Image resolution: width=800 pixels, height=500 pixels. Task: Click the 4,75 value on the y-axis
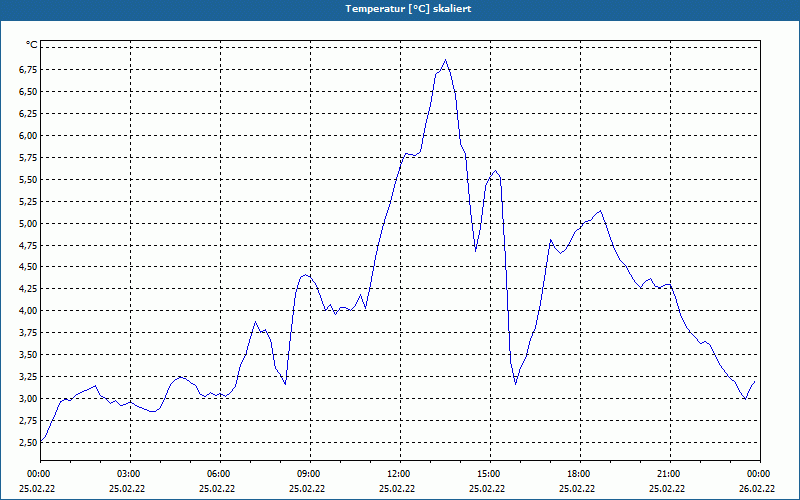[x=28, y=245]
